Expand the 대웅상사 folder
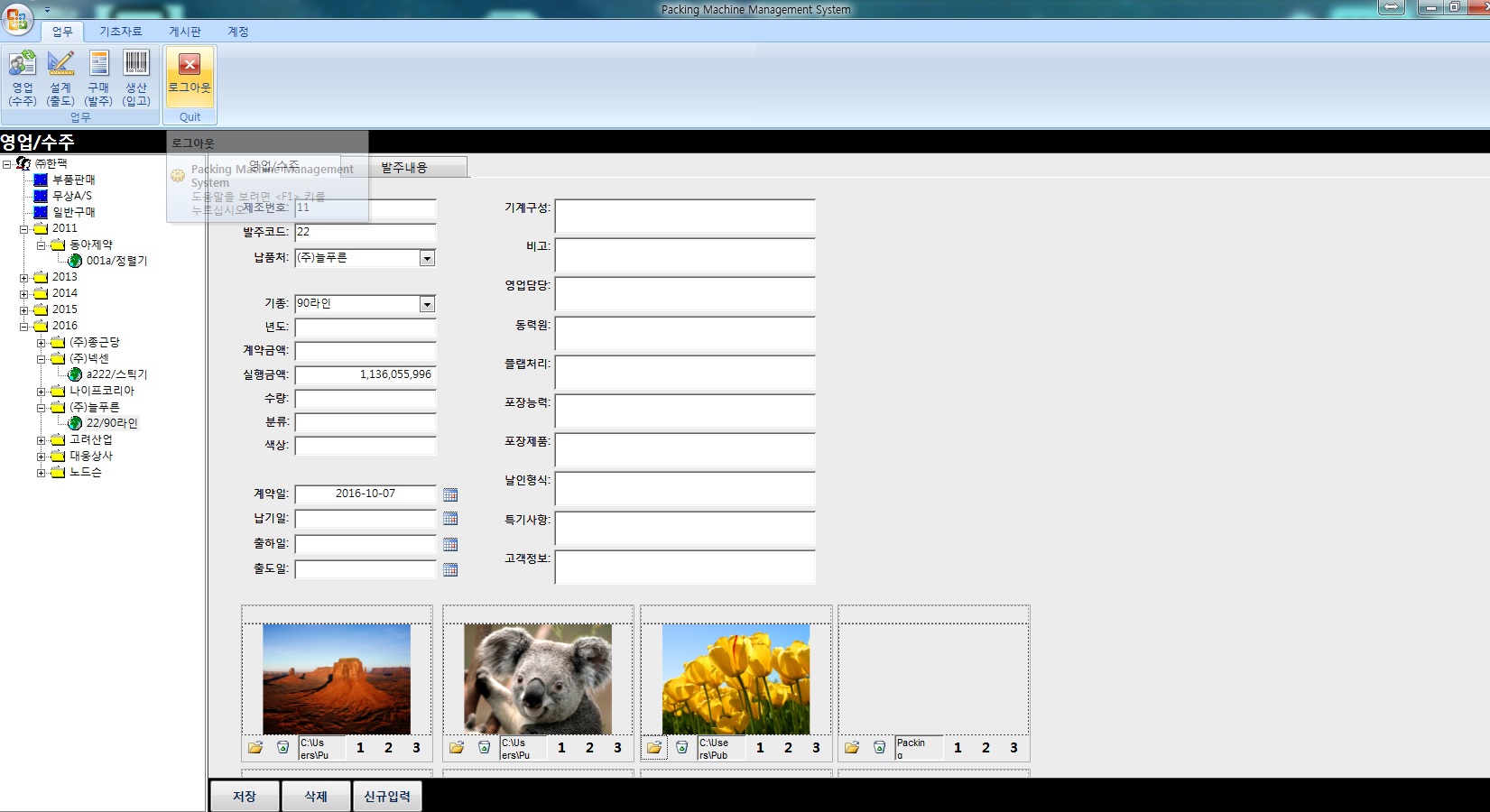The image size is (1490, 812). (x=41, y=457)
